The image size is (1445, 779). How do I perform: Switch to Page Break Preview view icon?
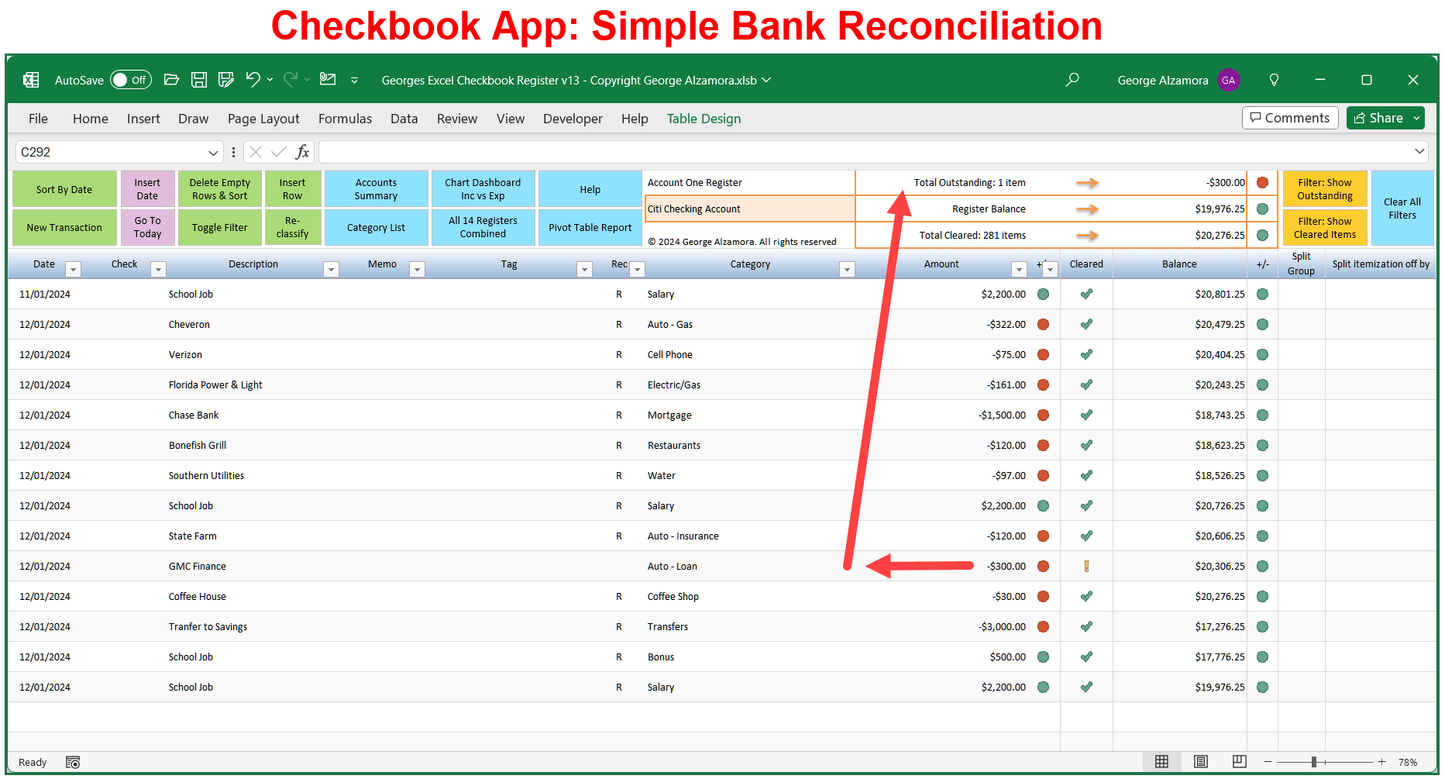point(1240,762)
